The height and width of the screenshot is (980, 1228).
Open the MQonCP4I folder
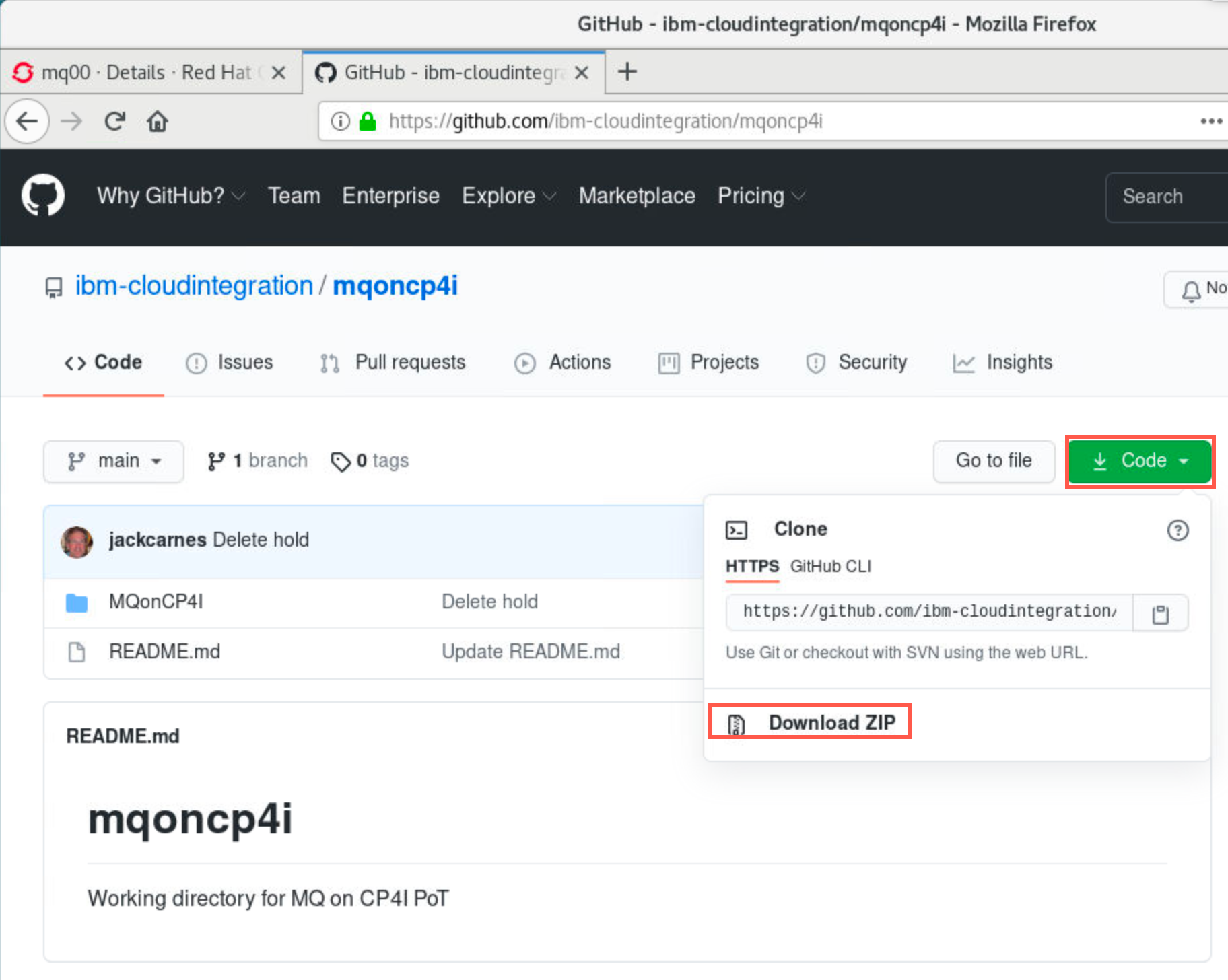click(156, 602)
